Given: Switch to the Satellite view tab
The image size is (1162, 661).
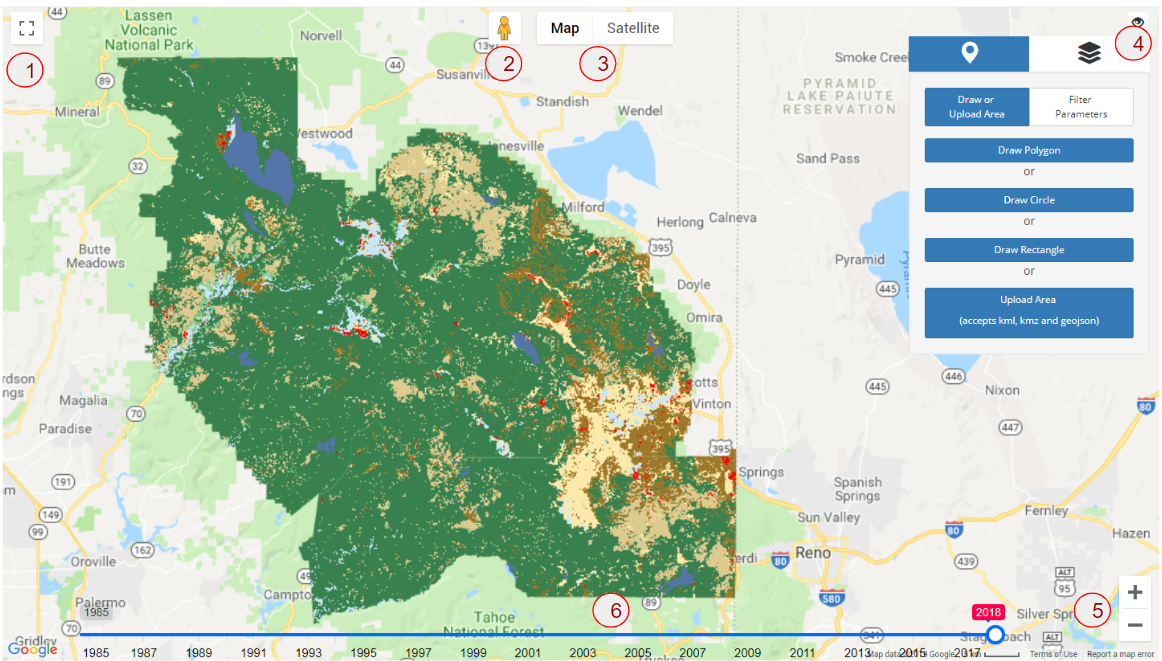Looking at the screenshot, I should [x=633, y=28].
